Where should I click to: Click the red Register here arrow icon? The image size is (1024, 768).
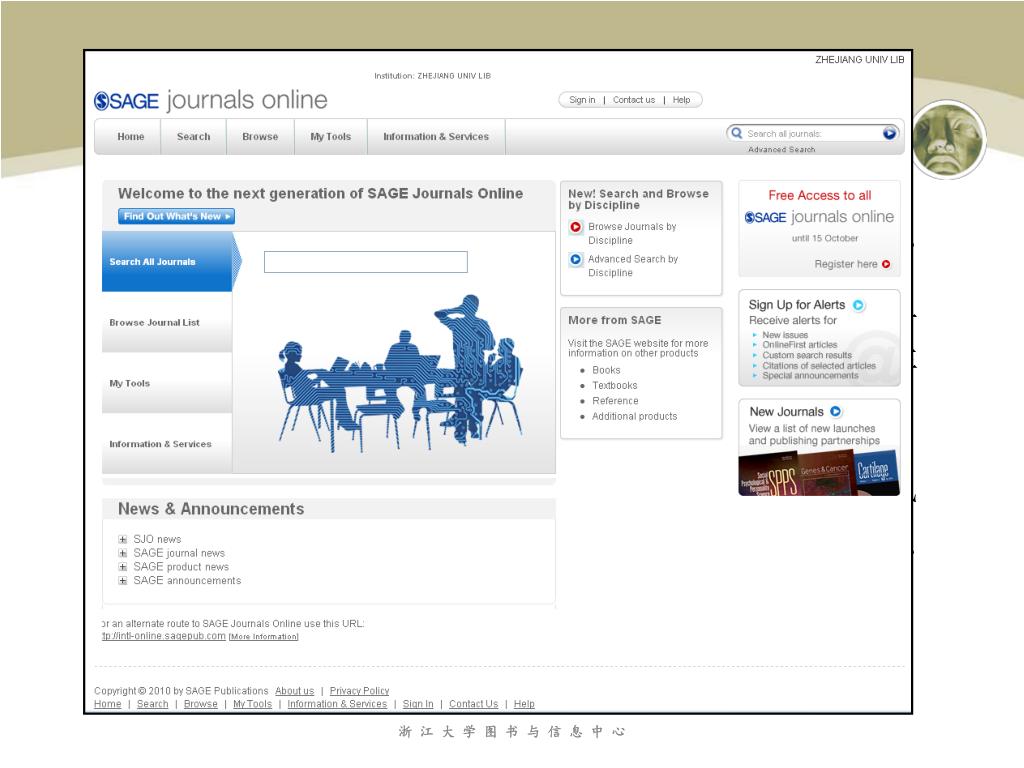click(886, 264)
